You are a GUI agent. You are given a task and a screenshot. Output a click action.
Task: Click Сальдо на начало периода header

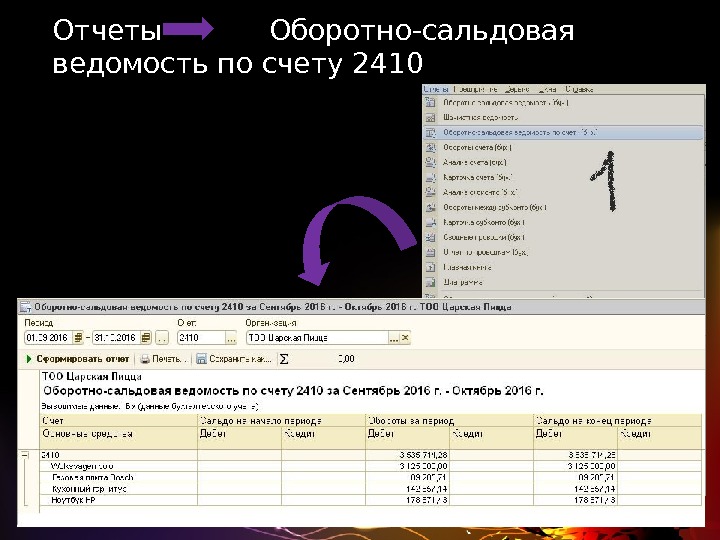click(x=281, y=421)
